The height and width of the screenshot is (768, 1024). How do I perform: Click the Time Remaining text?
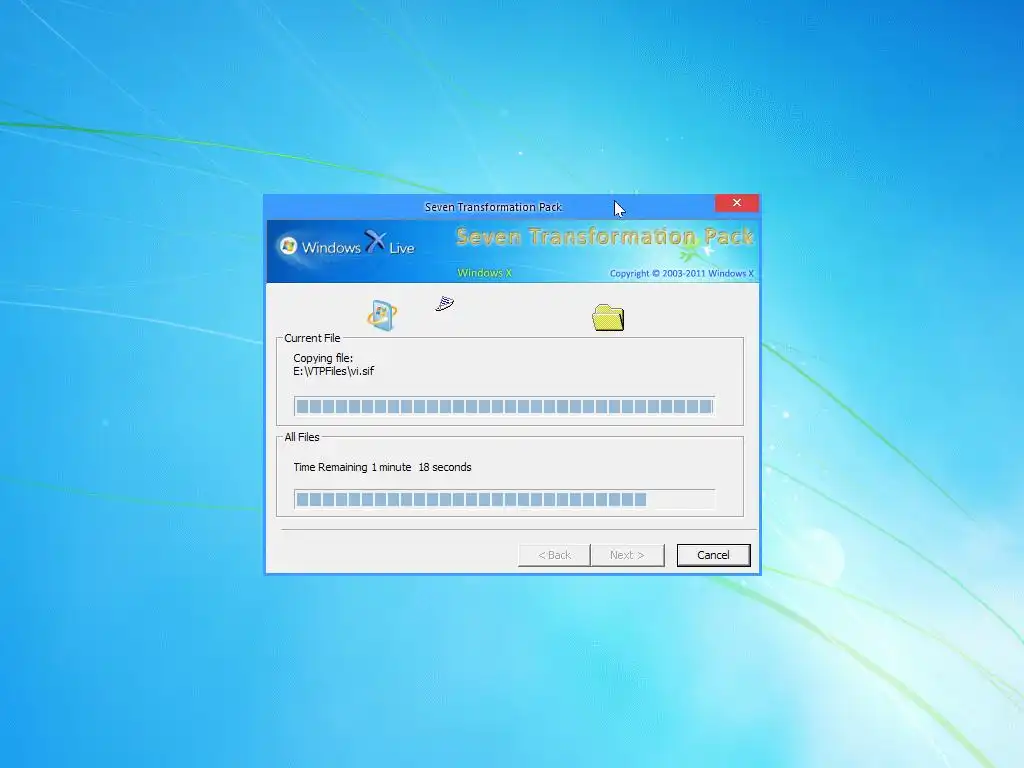pos(382,467)
